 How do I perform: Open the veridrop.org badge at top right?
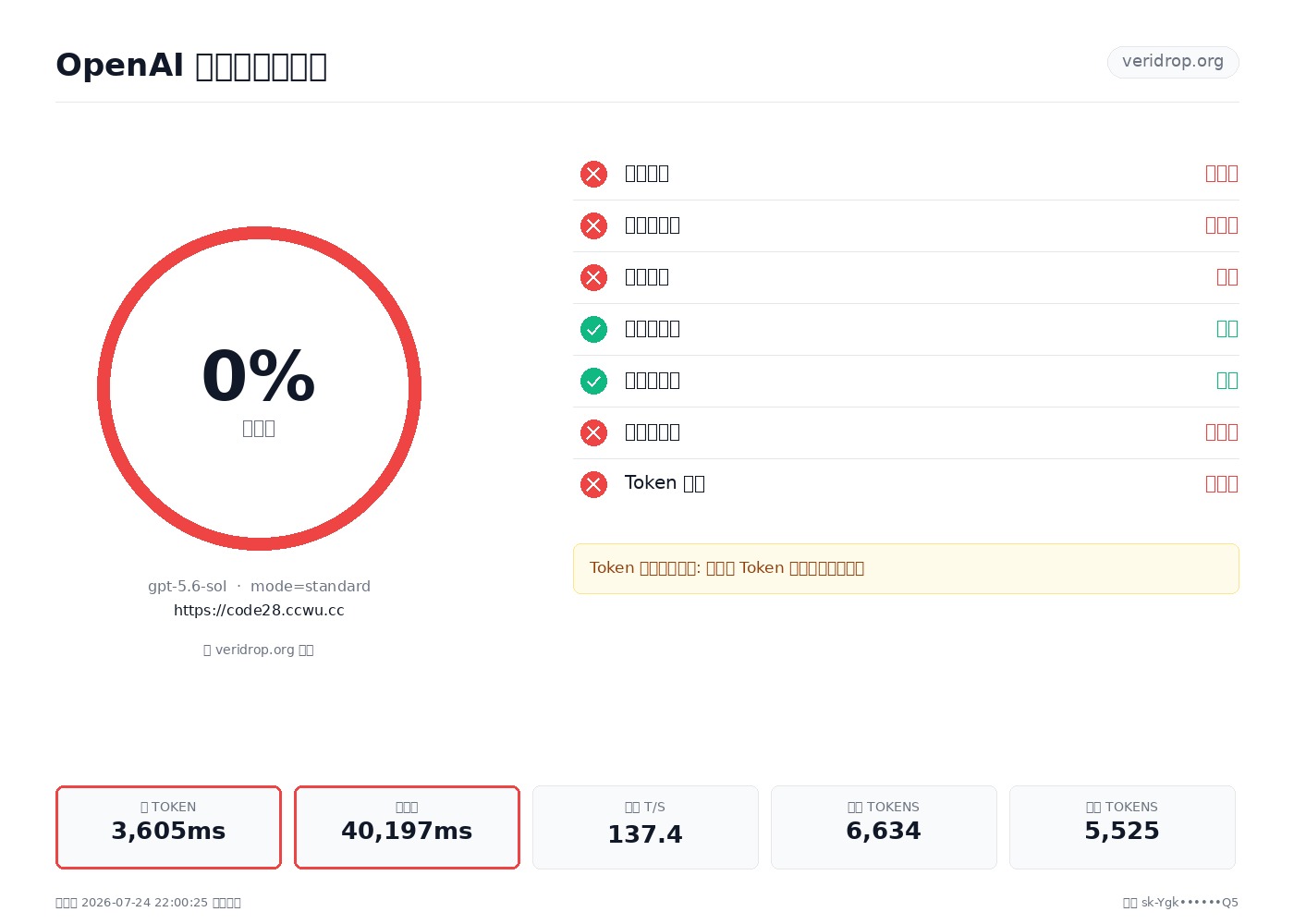[x=1173, y=62]
